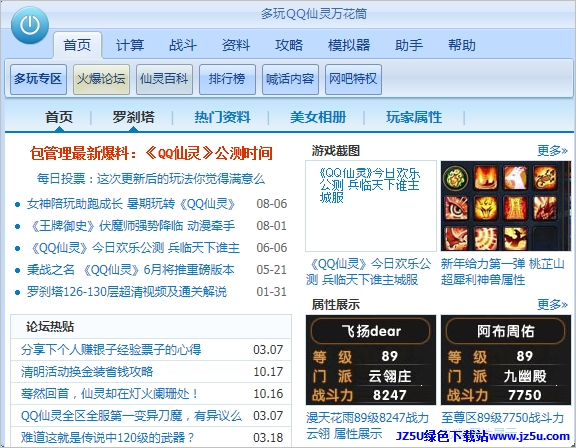Click date 10.17 in forum list
The height and width of the screenshot is (448, 576).
268,372
